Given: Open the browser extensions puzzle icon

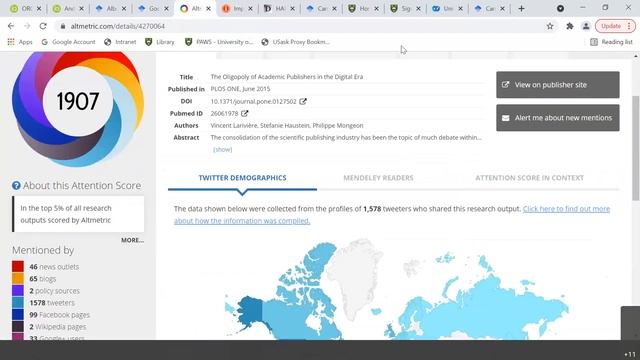Looking at the screenshot, I should click(570, 26).
